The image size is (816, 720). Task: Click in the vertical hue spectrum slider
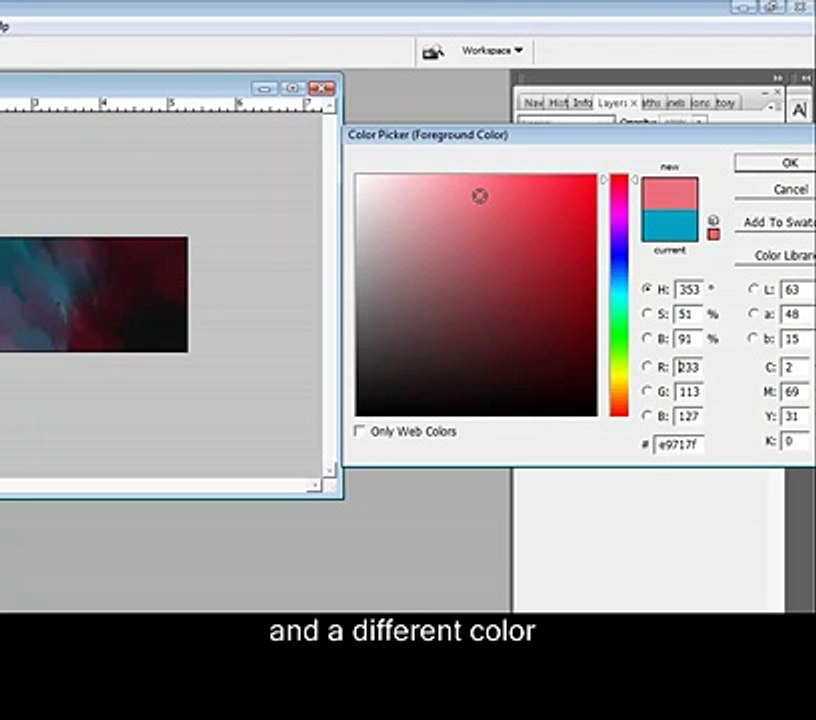coord(619,295)
